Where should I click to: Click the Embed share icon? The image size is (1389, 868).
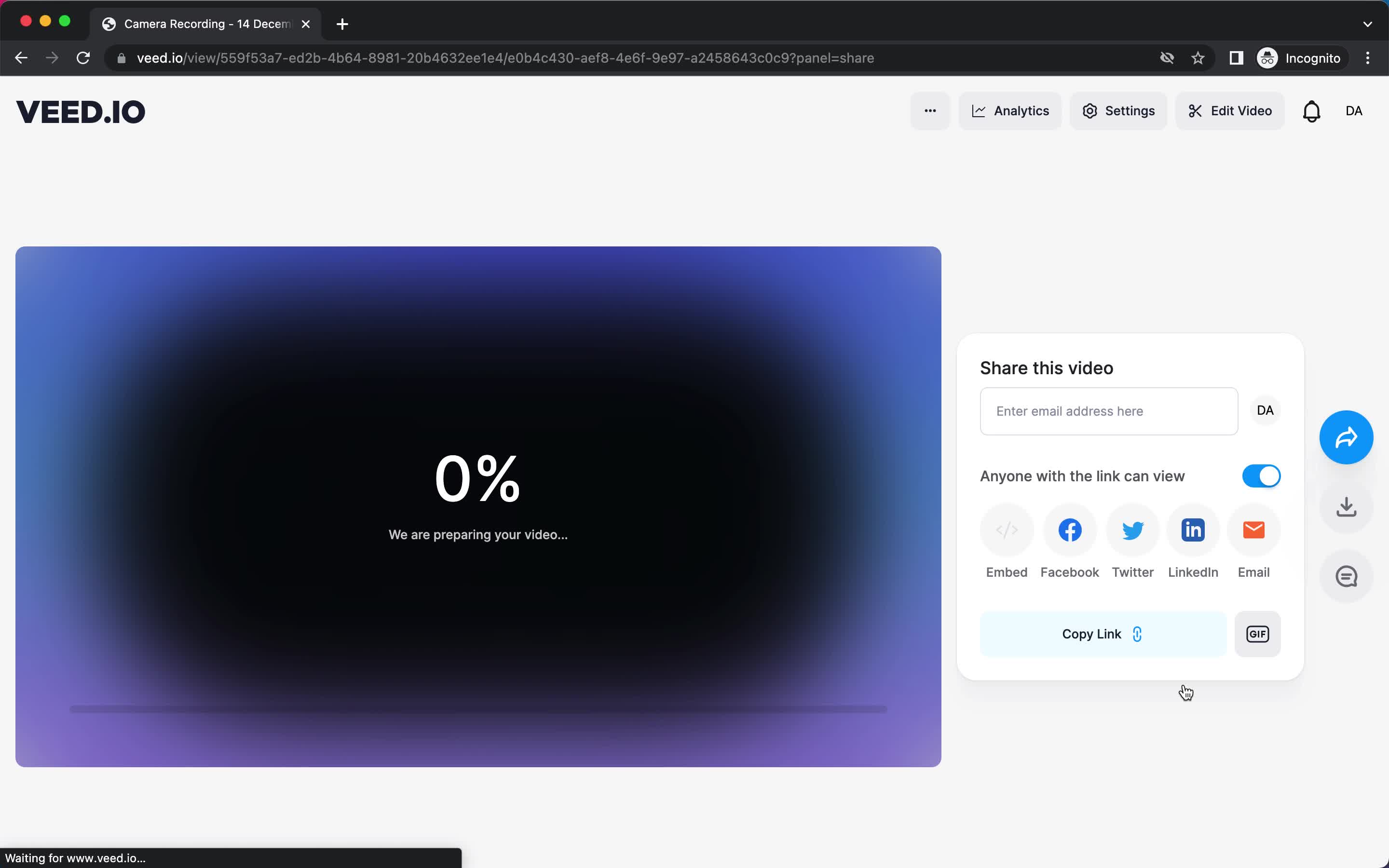[x=1007, y=530]
